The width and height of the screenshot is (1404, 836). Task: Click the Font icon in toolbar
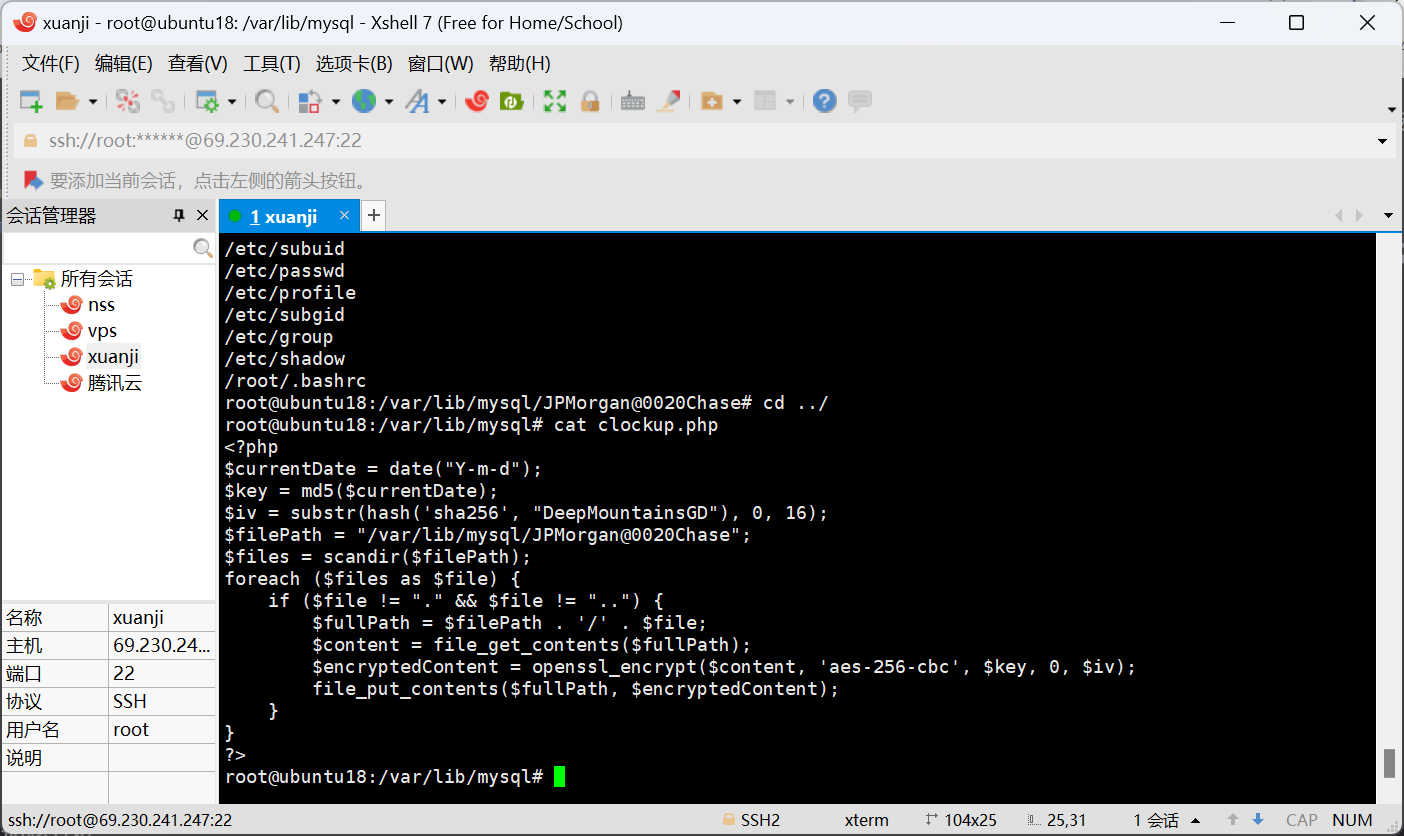pyautogui.click(x=417, y=101)
